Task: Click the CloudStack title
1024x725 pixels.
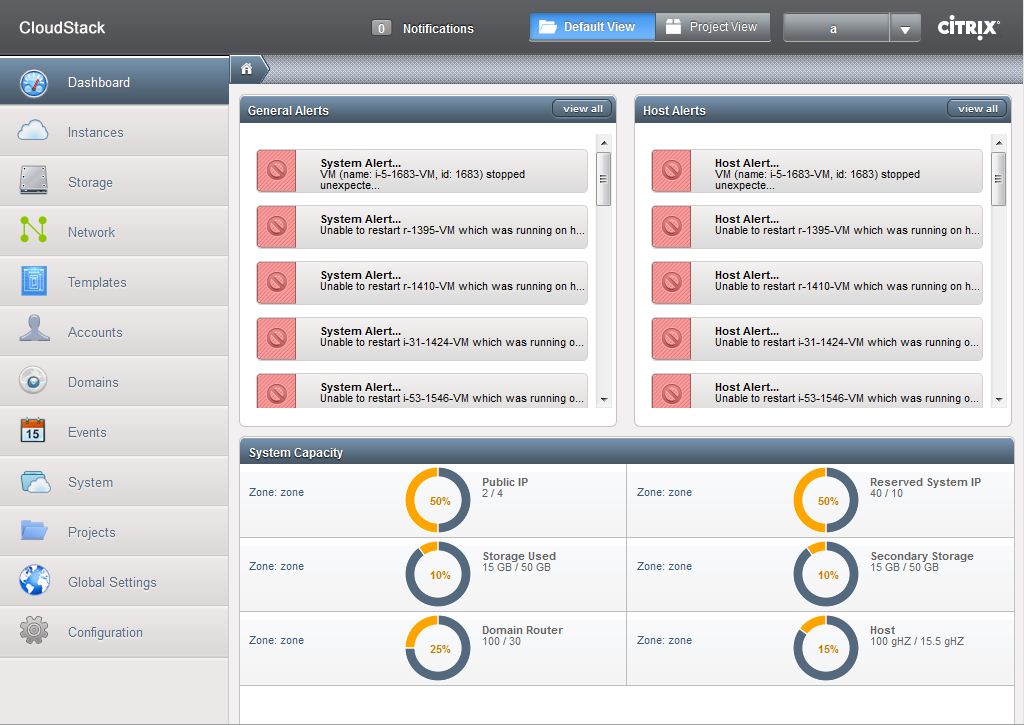Action: 62,27
